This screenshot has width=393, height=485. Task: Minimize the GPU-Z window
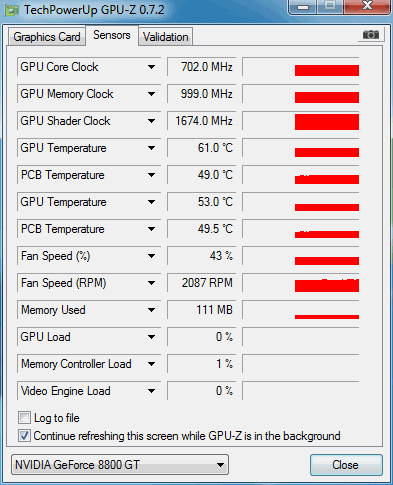303,7
